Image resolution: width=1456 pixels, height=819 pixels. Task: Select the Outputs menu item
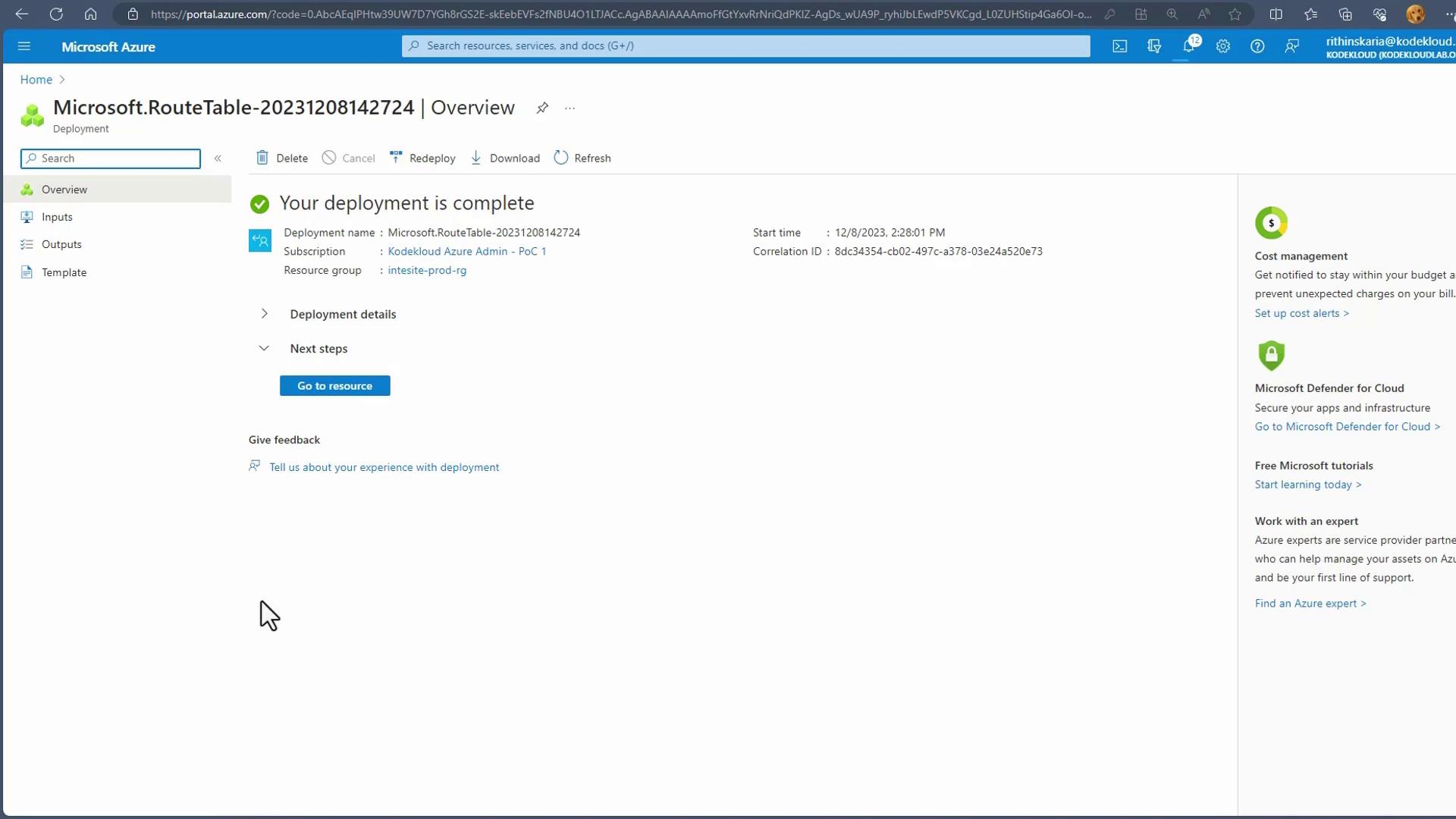pyautogui.click(x=61, y=244)
